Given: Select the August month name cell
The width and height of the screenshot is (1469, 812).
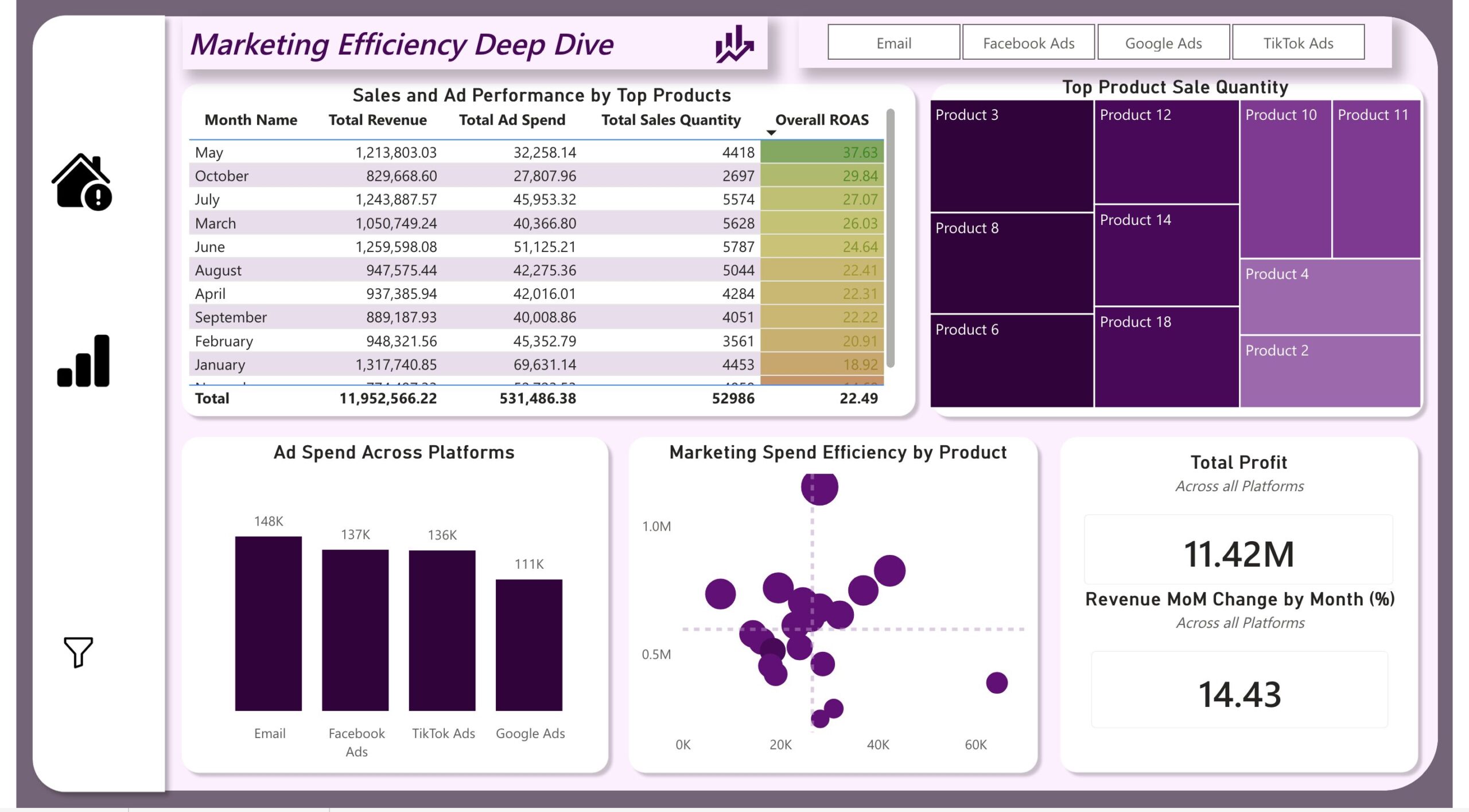Looking at the screenshot, I should tap(218, 270).
